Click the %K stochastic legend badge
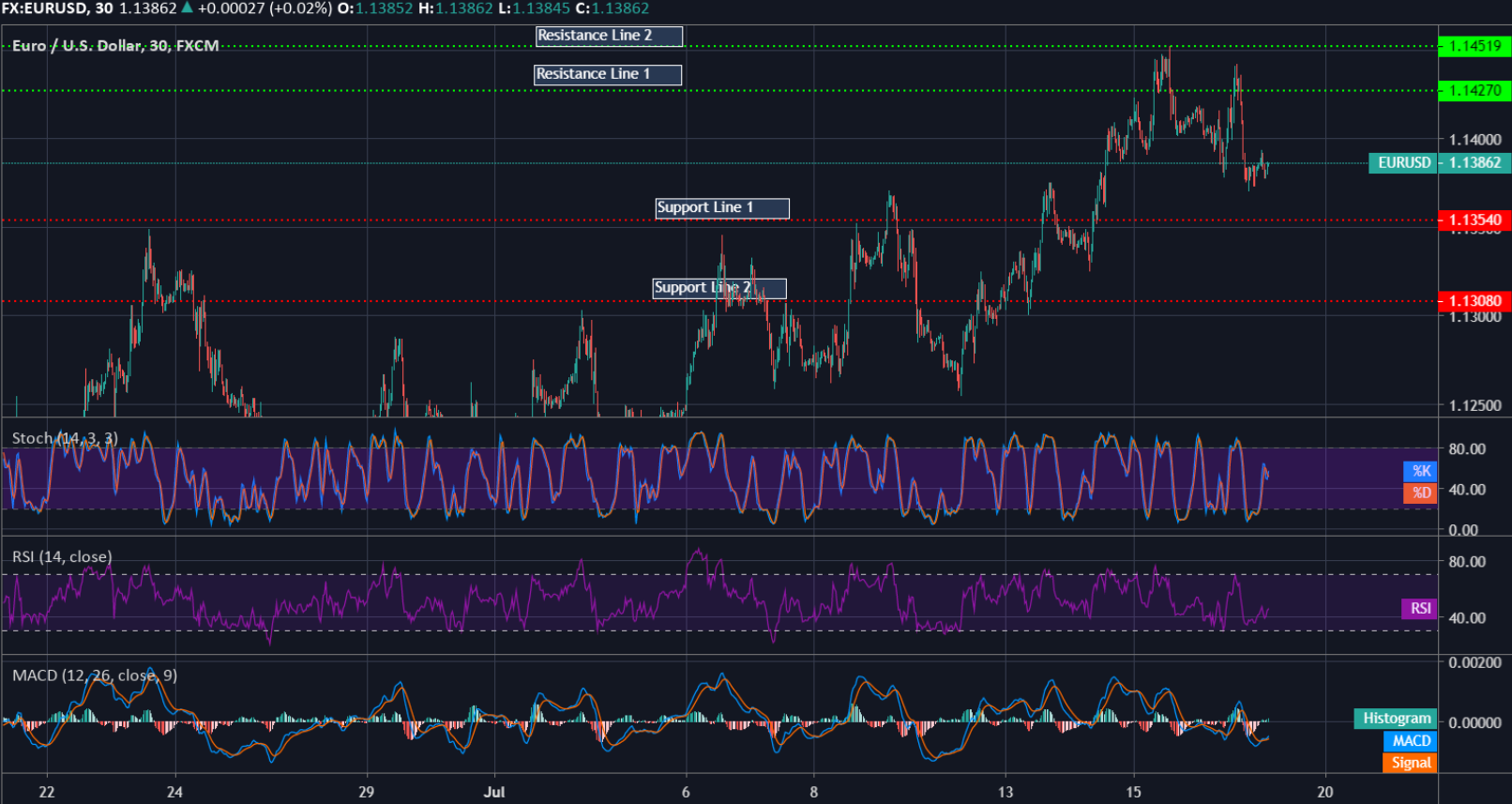Image resolution: width=1512 pixels, height=804 pixels. (x=1420, y=471)
